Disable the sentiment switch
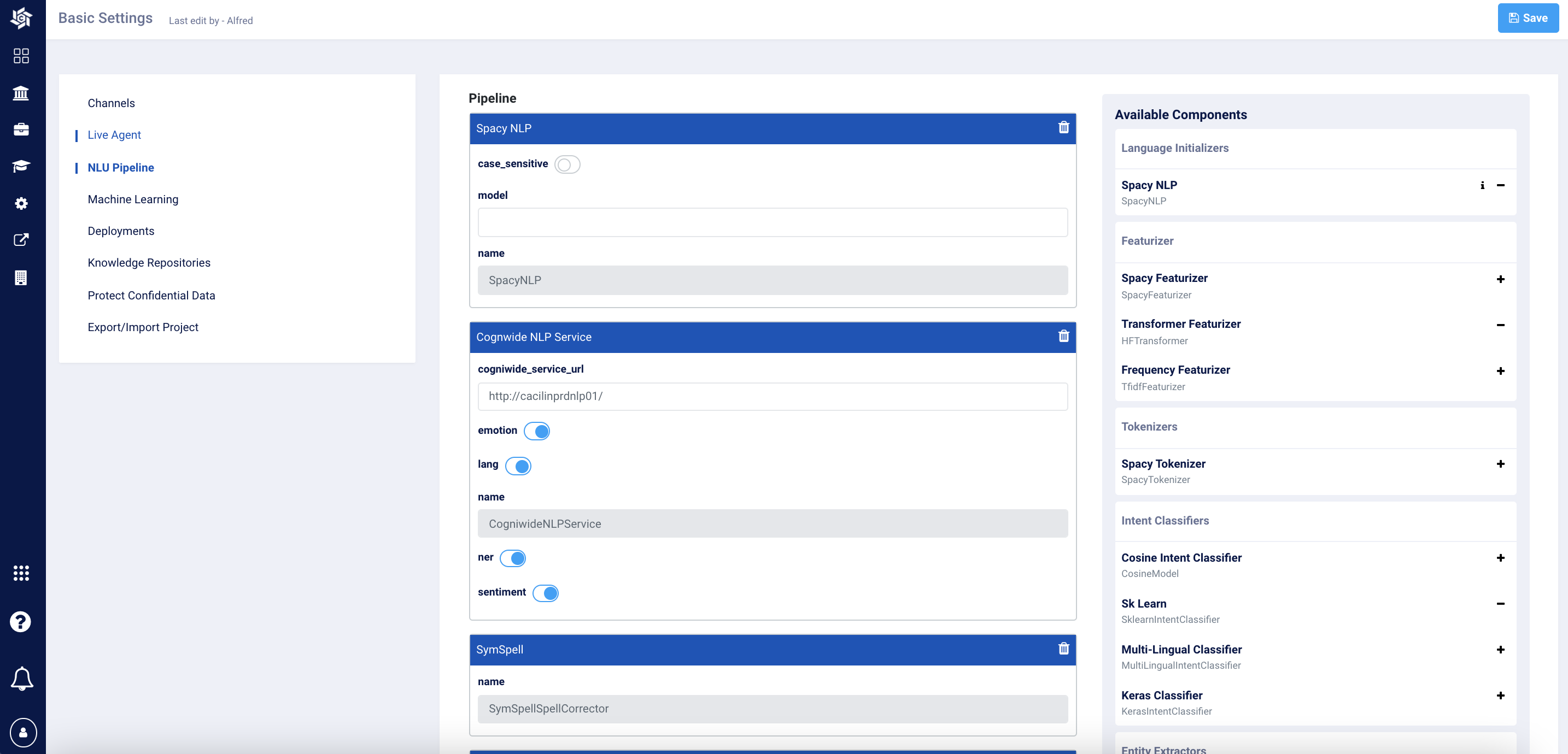Image resolution: width=1568 pixels, height=754 pixels. pos(545,593)
